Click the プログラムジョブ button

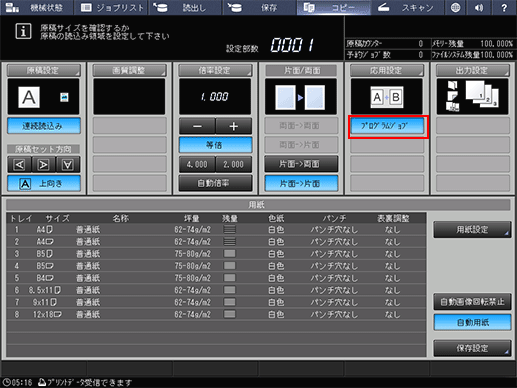387,126
